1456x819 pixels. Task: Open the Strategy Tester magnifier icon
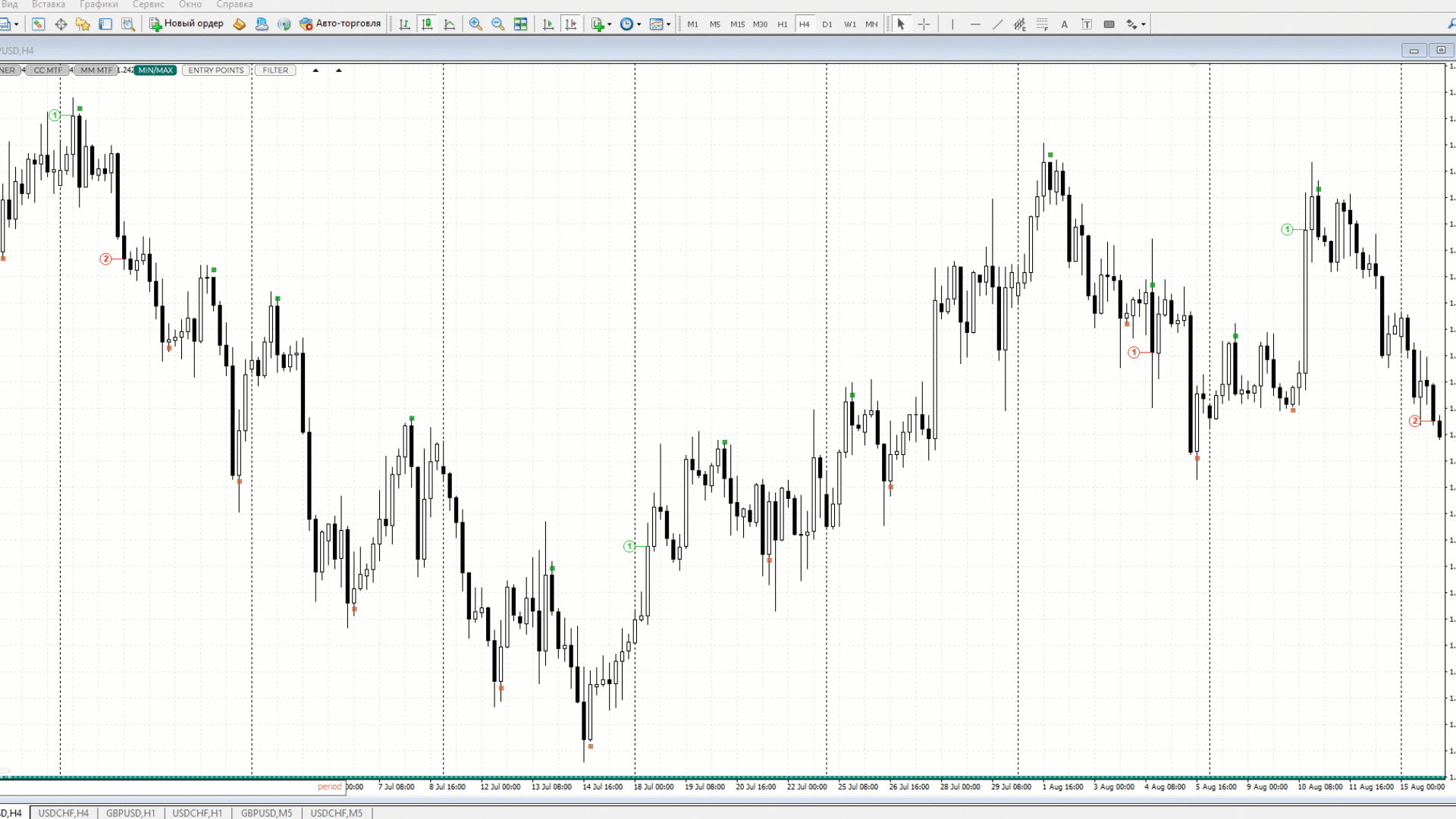[x=128, y=24]
